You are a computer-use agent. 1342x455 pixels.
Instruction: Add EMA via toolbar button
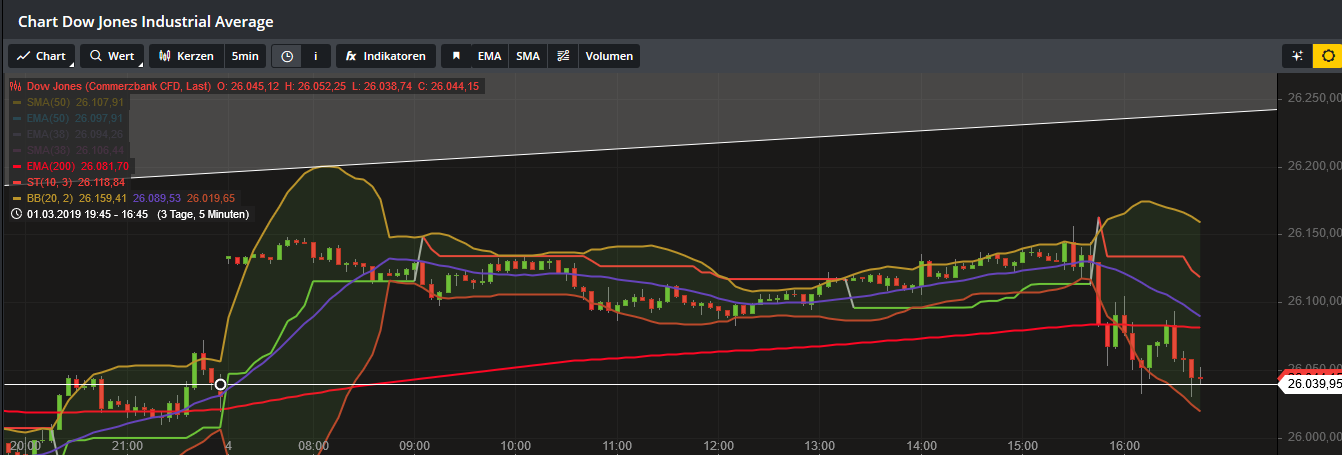click(489, 56)
